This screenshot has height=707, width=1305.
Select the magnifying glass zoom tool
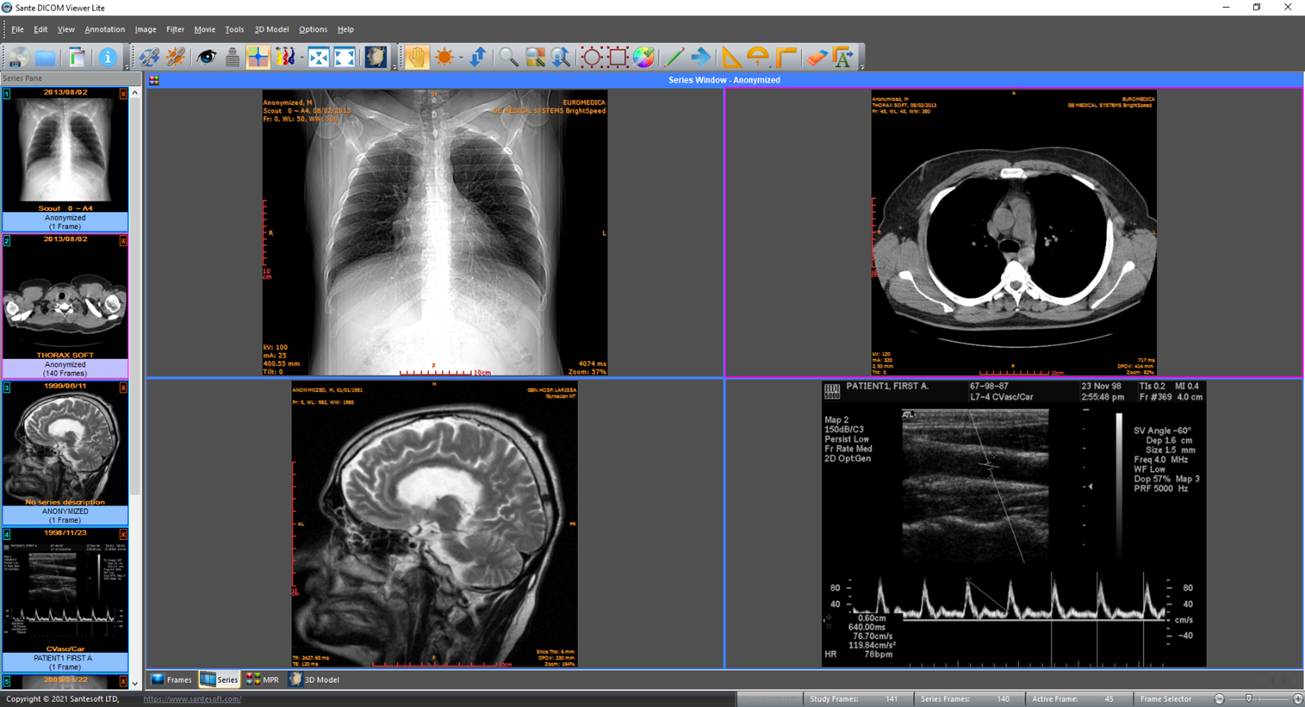(509, 57)
